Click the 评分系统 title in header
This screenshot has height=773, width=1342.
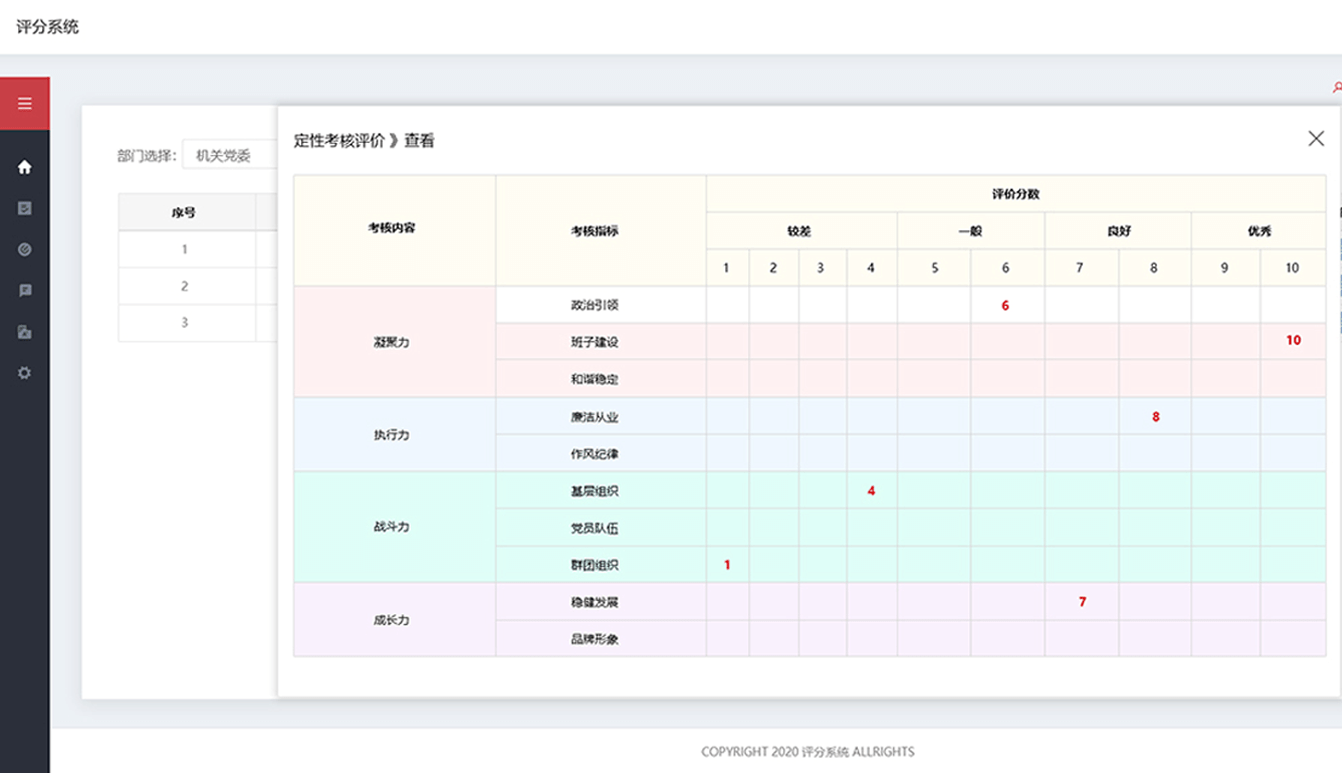click(47, 27)
